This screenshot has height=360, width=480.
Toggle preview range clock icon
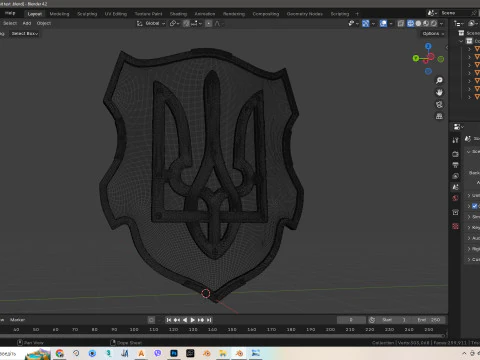[372, 320]
